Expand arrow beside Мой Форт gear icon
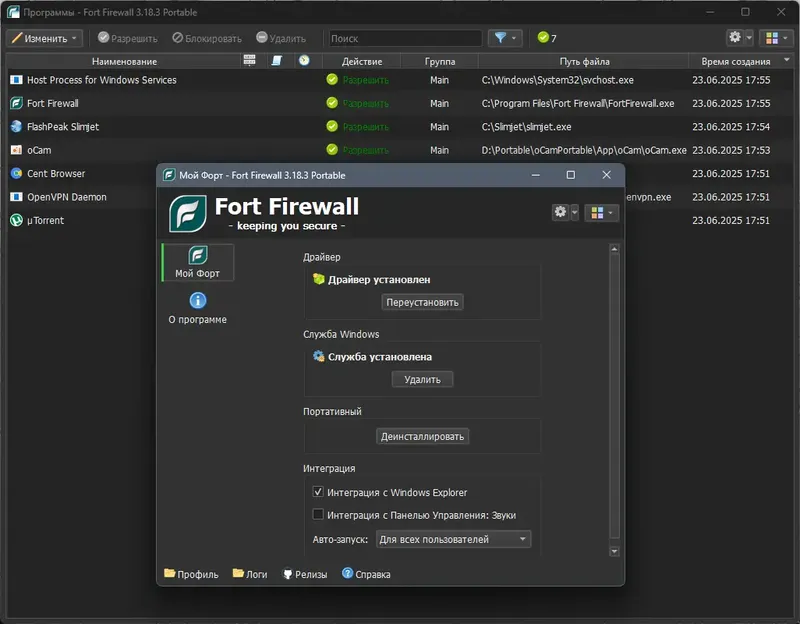The image size is (800, 624). click(574, 212)
